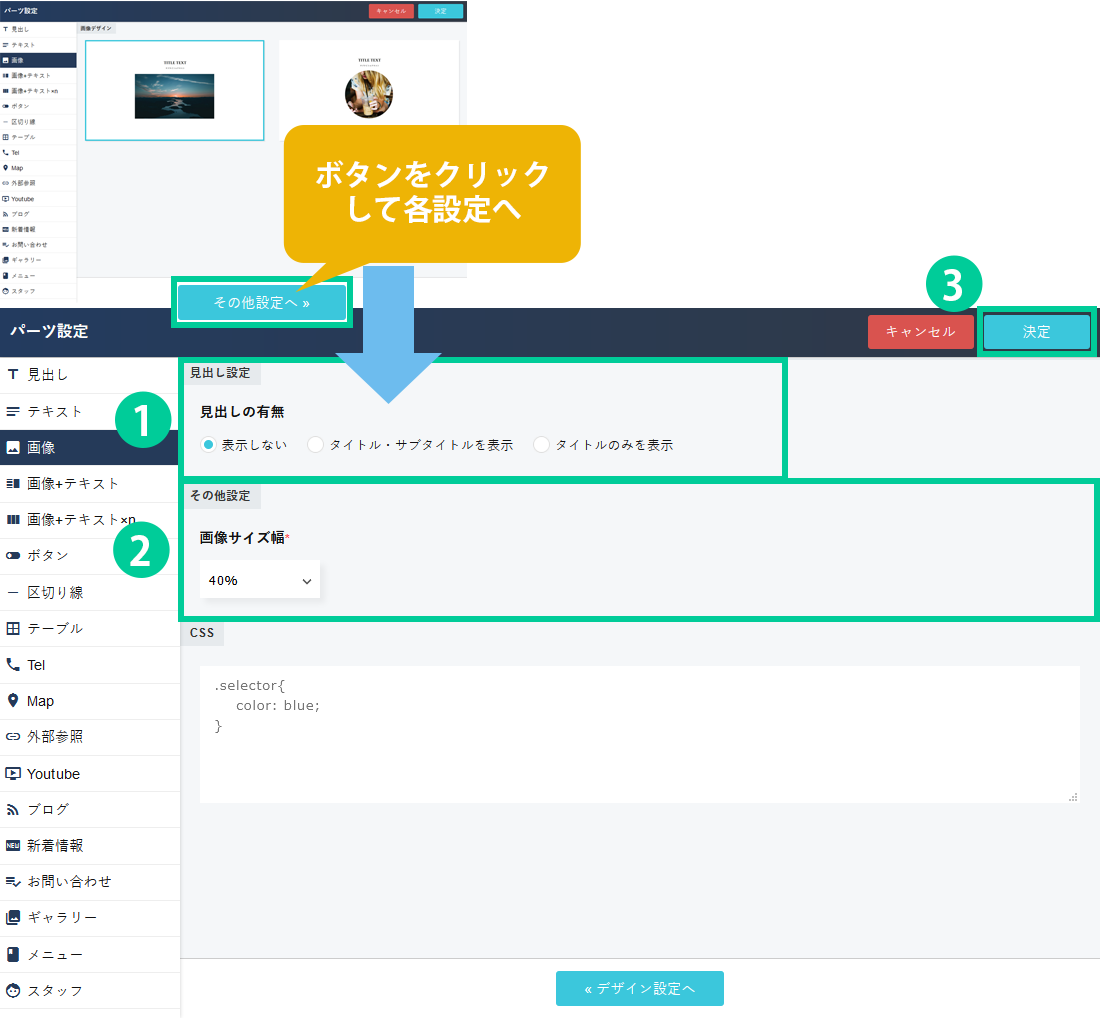The image size is (1100, 1018).
Task: Open the 画像サイズ幅 40% dropdown
Action: coord(260,580)
